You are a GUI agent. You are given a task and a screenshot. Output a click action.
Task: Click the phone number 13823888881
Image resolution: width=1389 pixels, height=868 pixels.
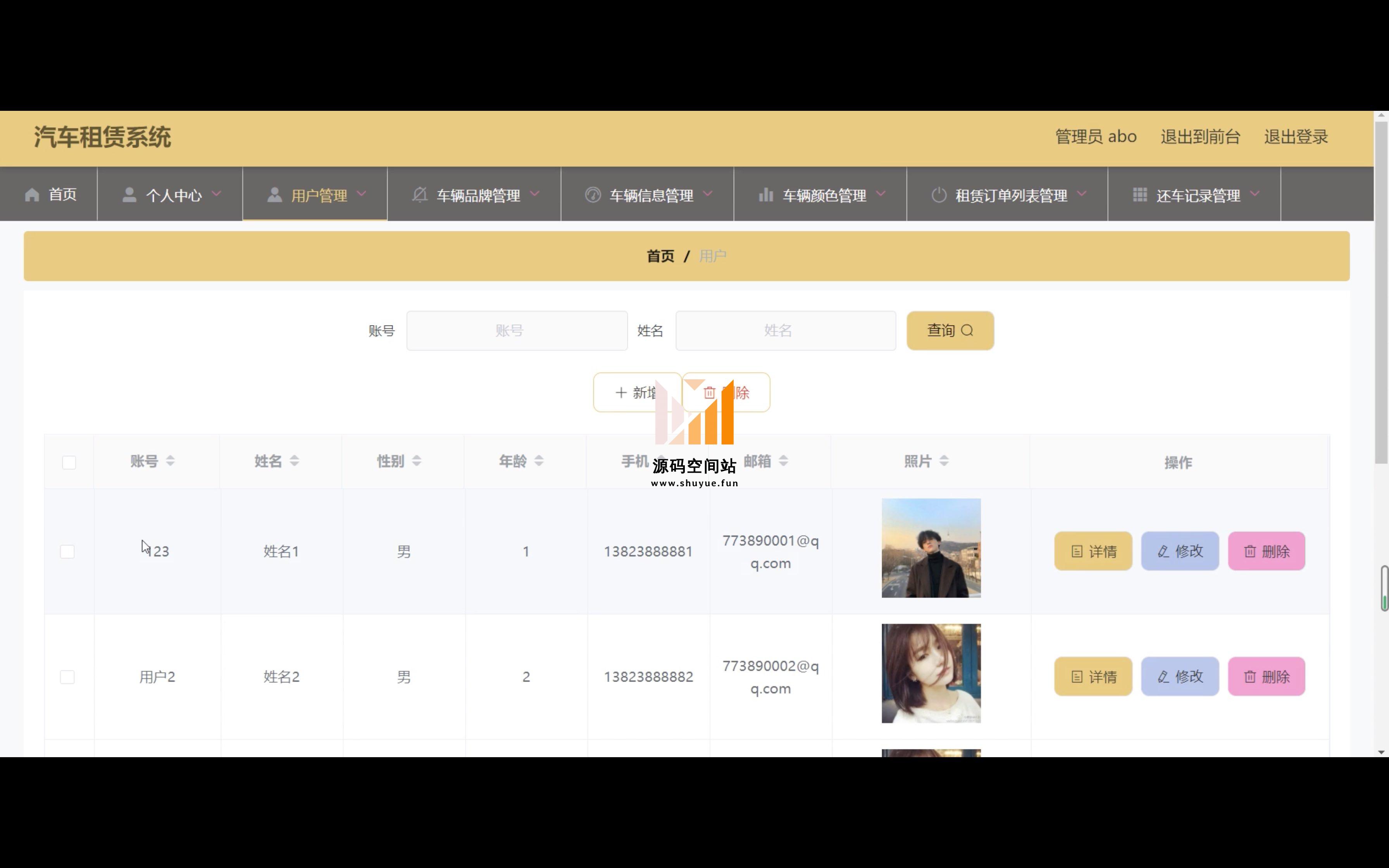click(649, 552)
